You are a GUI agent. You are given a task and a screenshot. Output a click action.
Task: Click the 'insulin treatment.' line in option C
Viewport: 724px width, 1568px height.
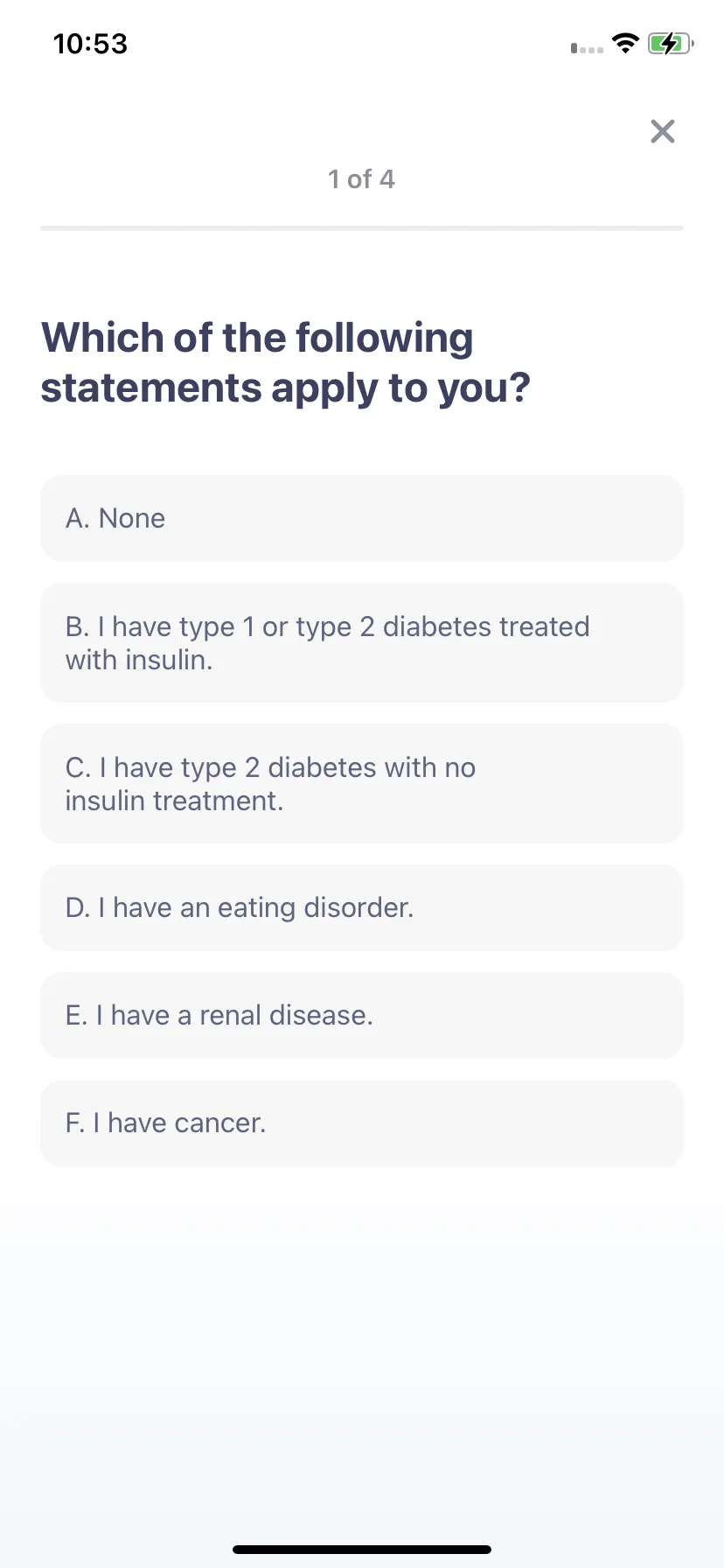[x=174, y=801]
